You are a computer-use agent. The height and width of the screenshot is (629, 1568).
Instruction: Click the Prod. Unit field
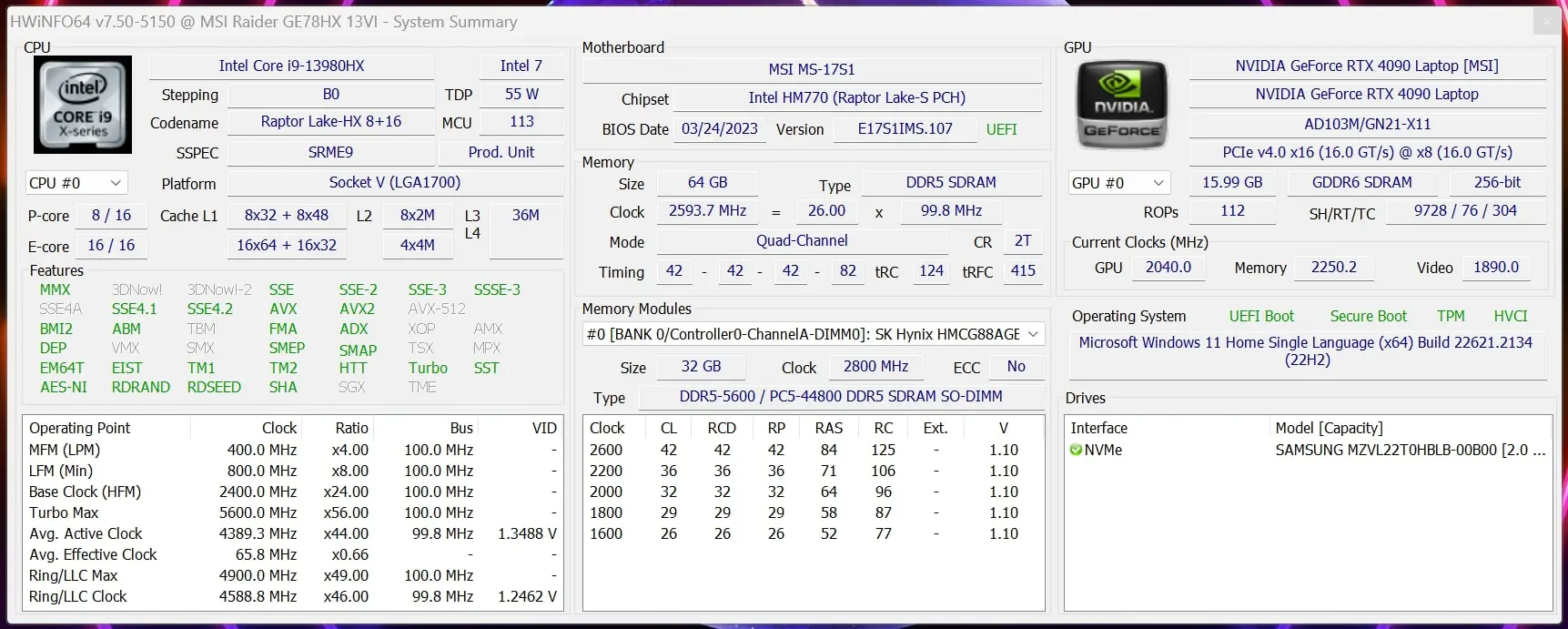(501, 152)
